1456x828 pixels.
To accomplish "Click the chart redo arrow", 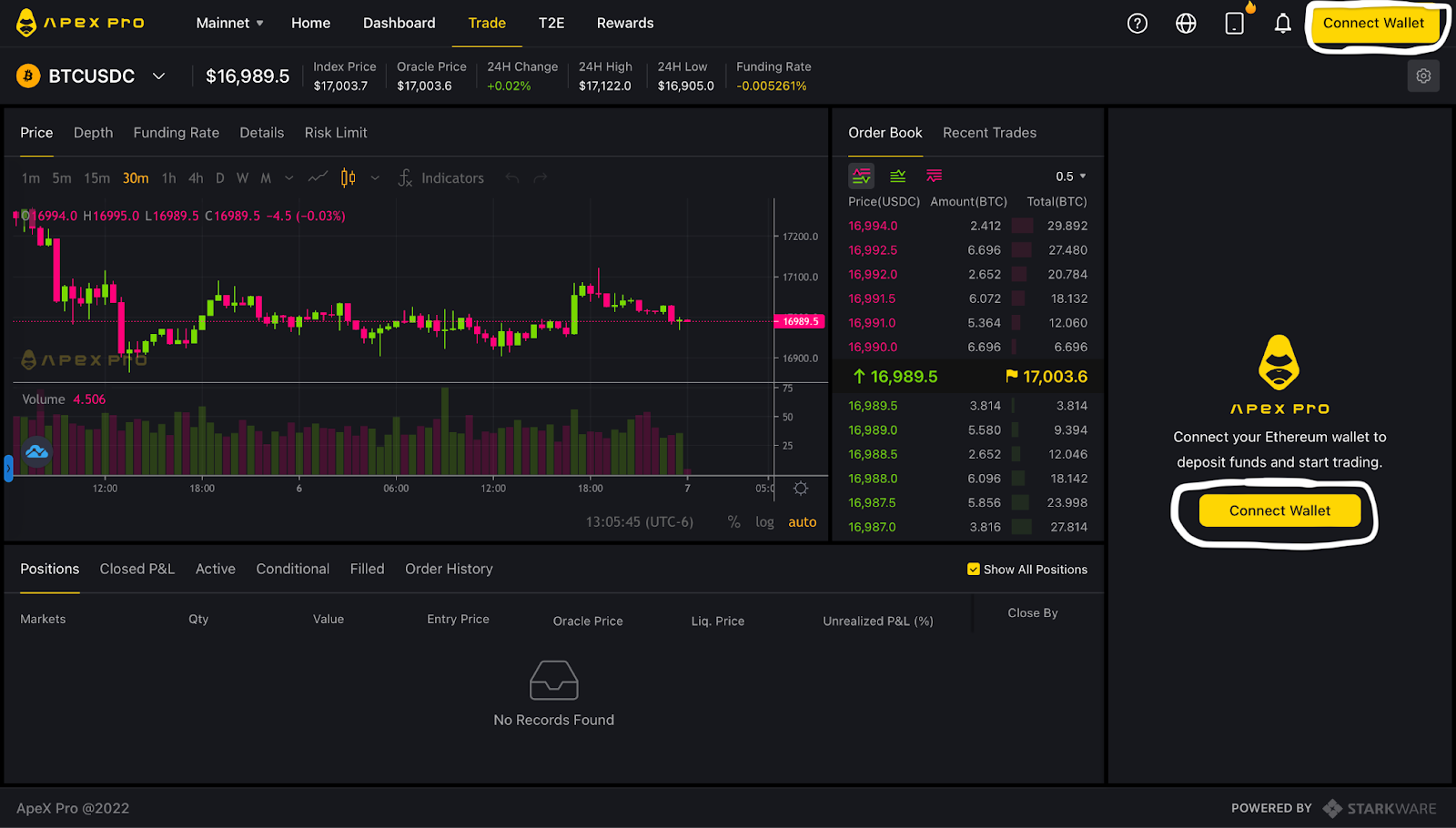I will pos(541,178).
